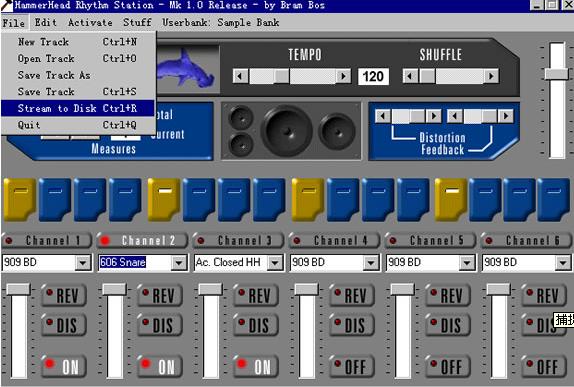Select Channel 5

[x=430, y=241]
